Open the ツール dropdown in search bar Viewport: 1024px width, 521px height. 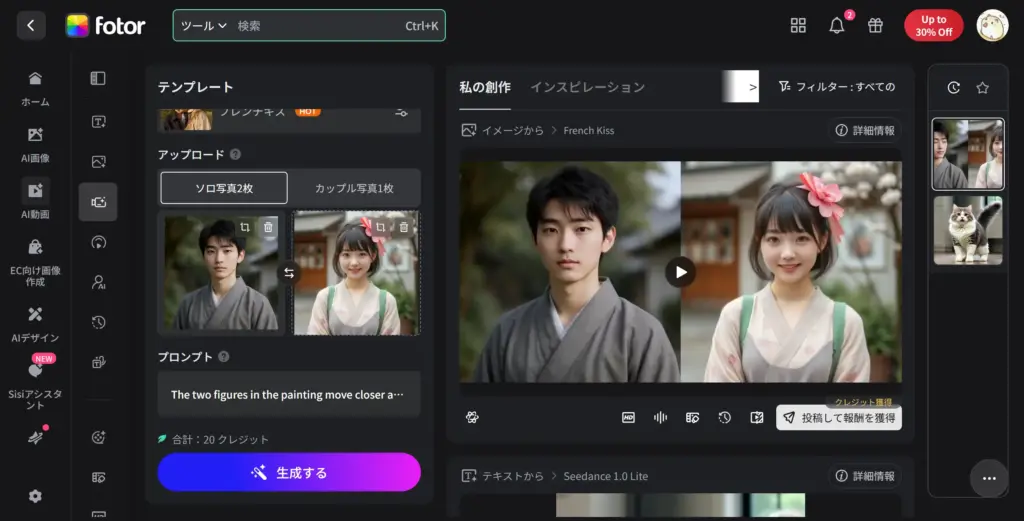click(203, 26)
